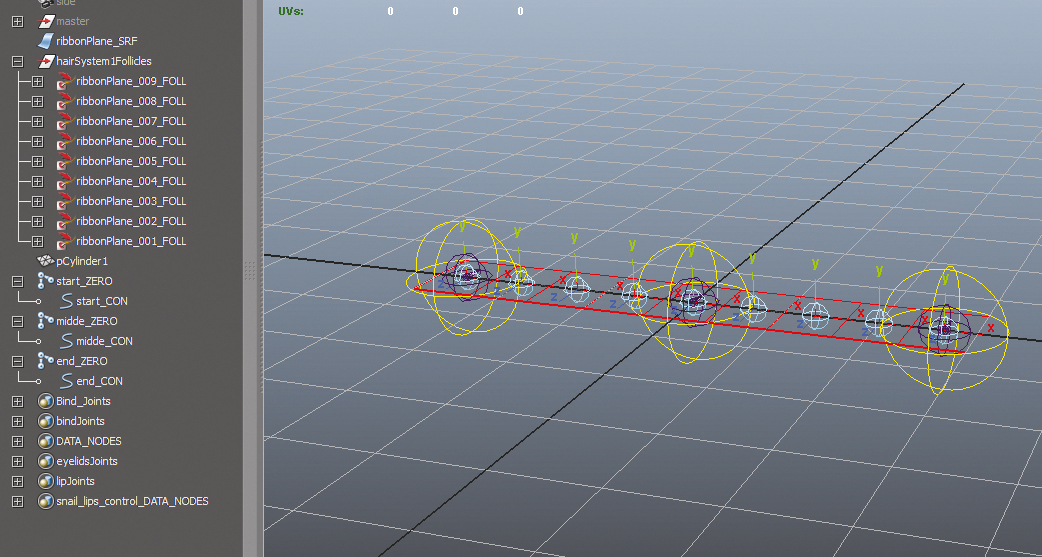Expand ribbonPlane_008_FOLL node
This screenshot has width=1042, height=557.
[38, 101]
